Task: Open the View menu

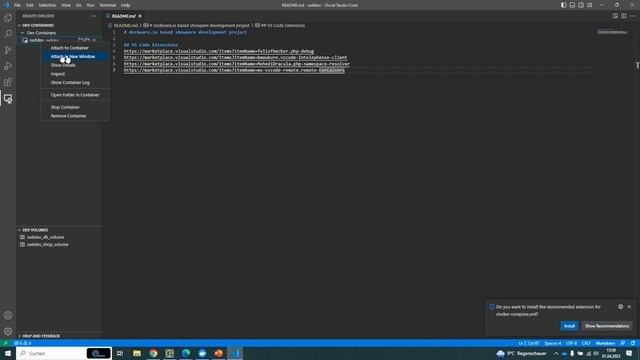Action: point(65,5)
